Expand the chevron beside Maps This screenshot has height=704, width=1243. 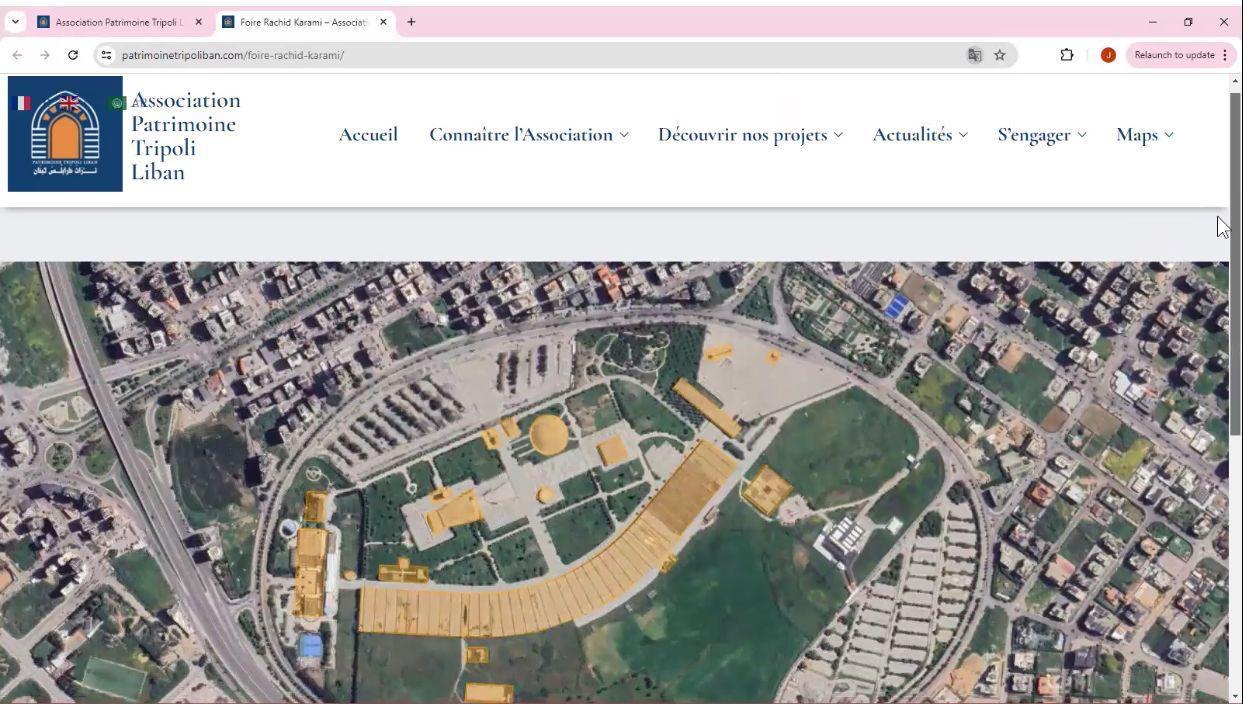coord(1168,135)
